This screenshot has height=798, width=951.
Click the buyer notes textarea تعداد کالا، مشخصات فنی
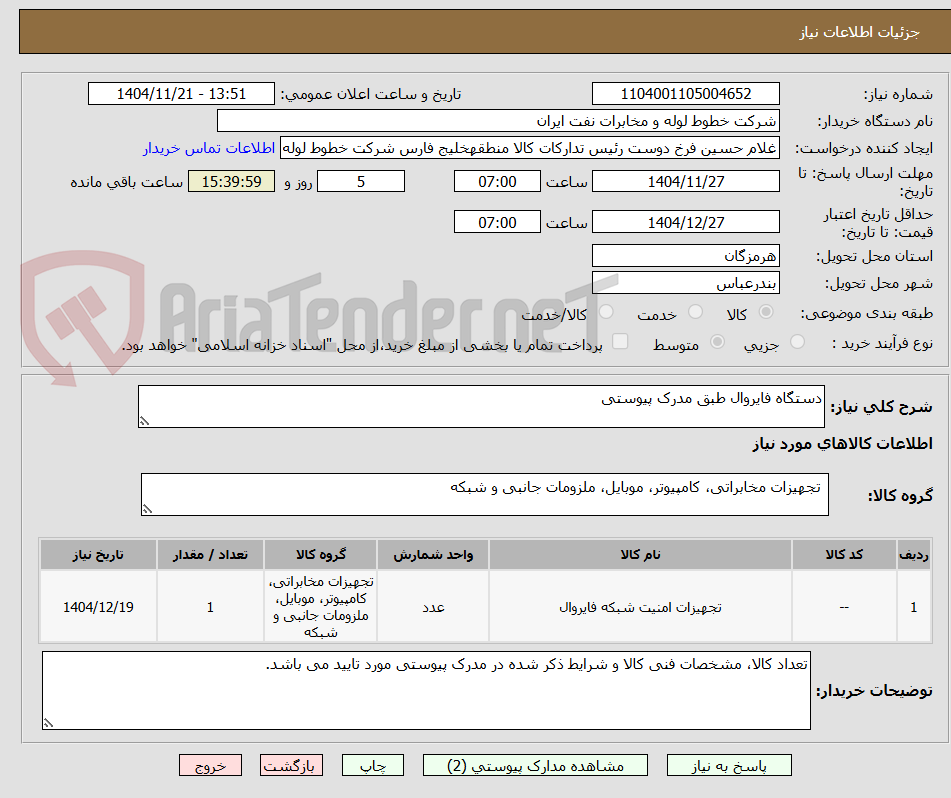pyautogui.click(x=426, y=691)
